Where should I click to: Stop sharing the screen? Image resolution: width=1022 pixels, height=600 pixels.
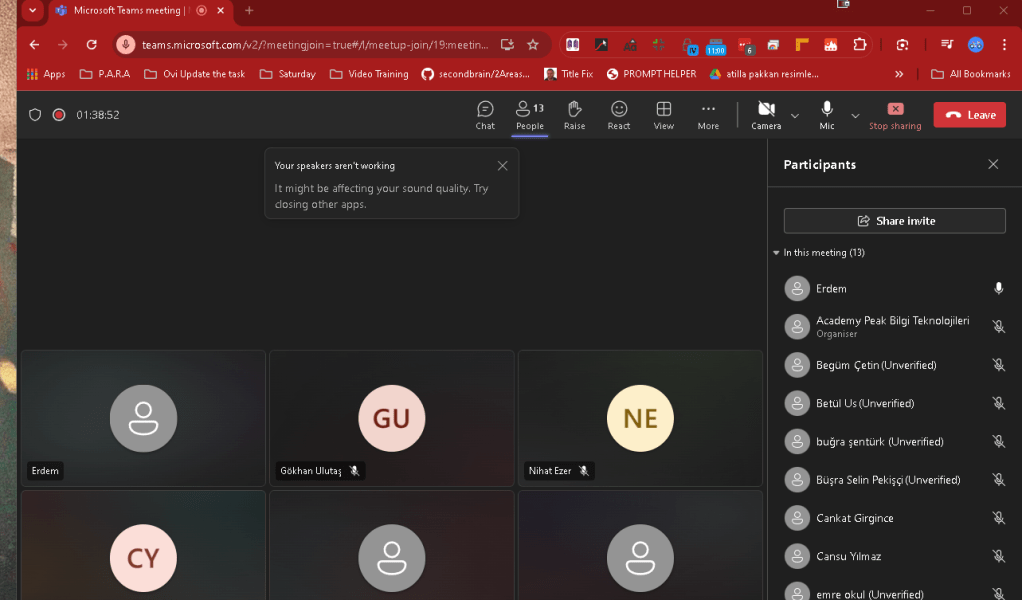point(895,115)
